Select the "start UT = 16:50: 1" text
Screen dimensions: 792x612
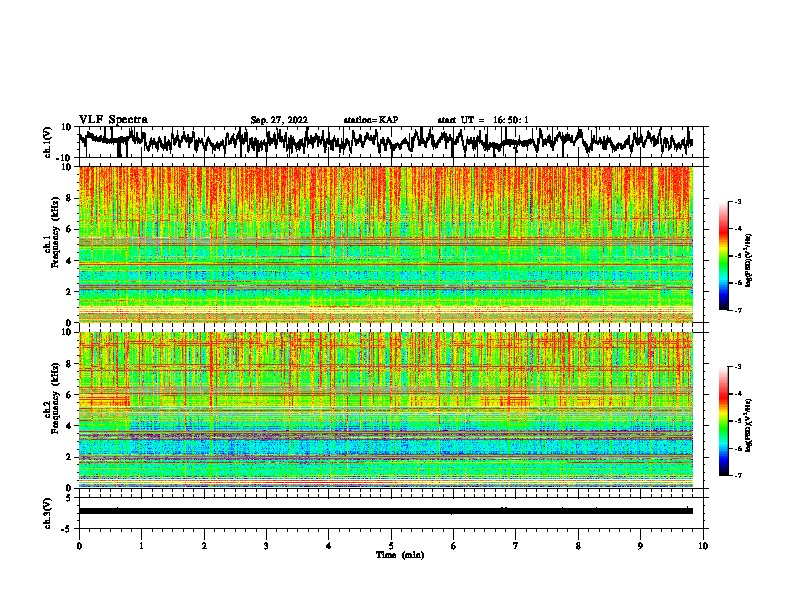pyautogui.click(x=483, y=120)
